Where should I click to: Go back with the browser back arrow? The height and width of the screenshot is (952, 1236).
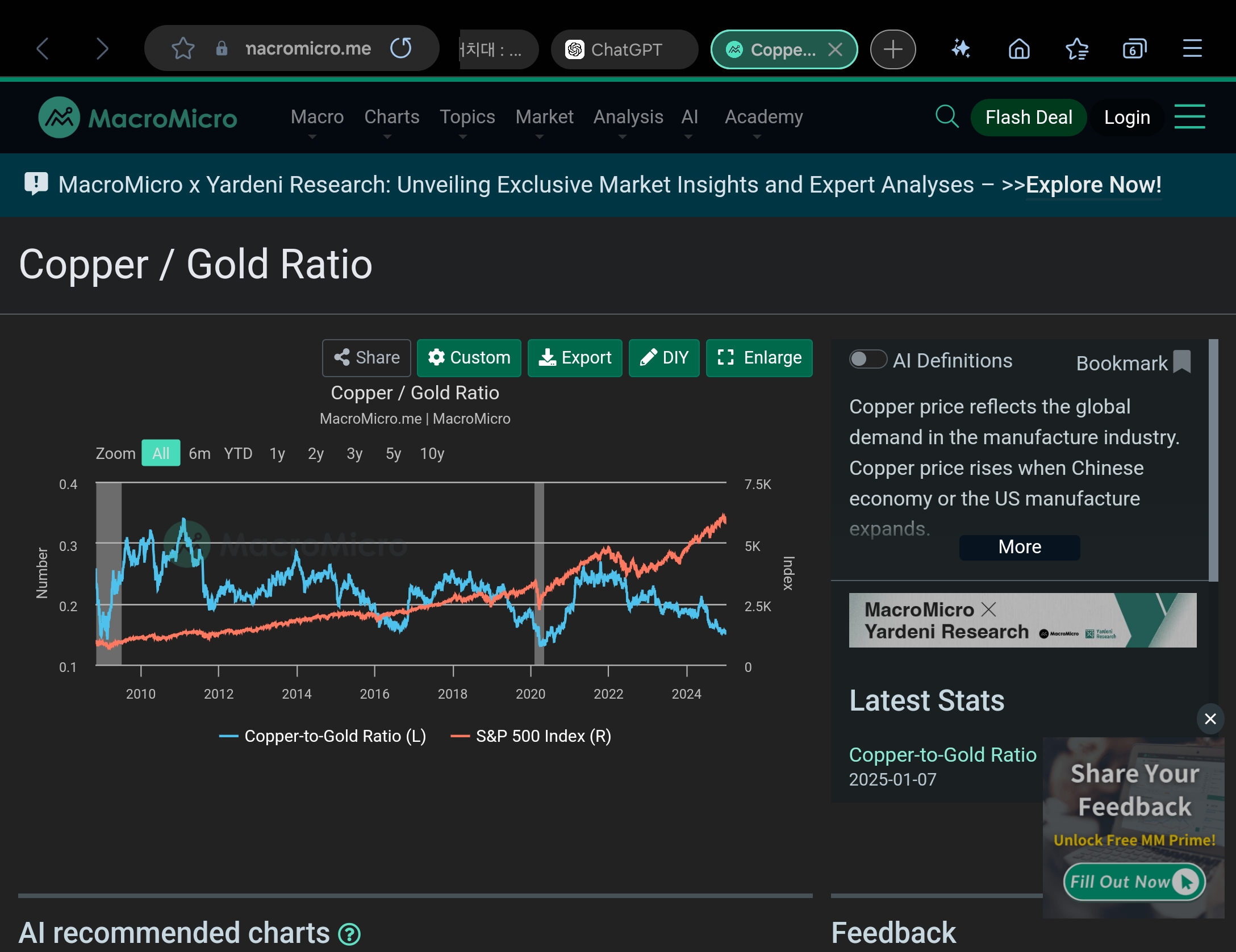coord(43,49)
